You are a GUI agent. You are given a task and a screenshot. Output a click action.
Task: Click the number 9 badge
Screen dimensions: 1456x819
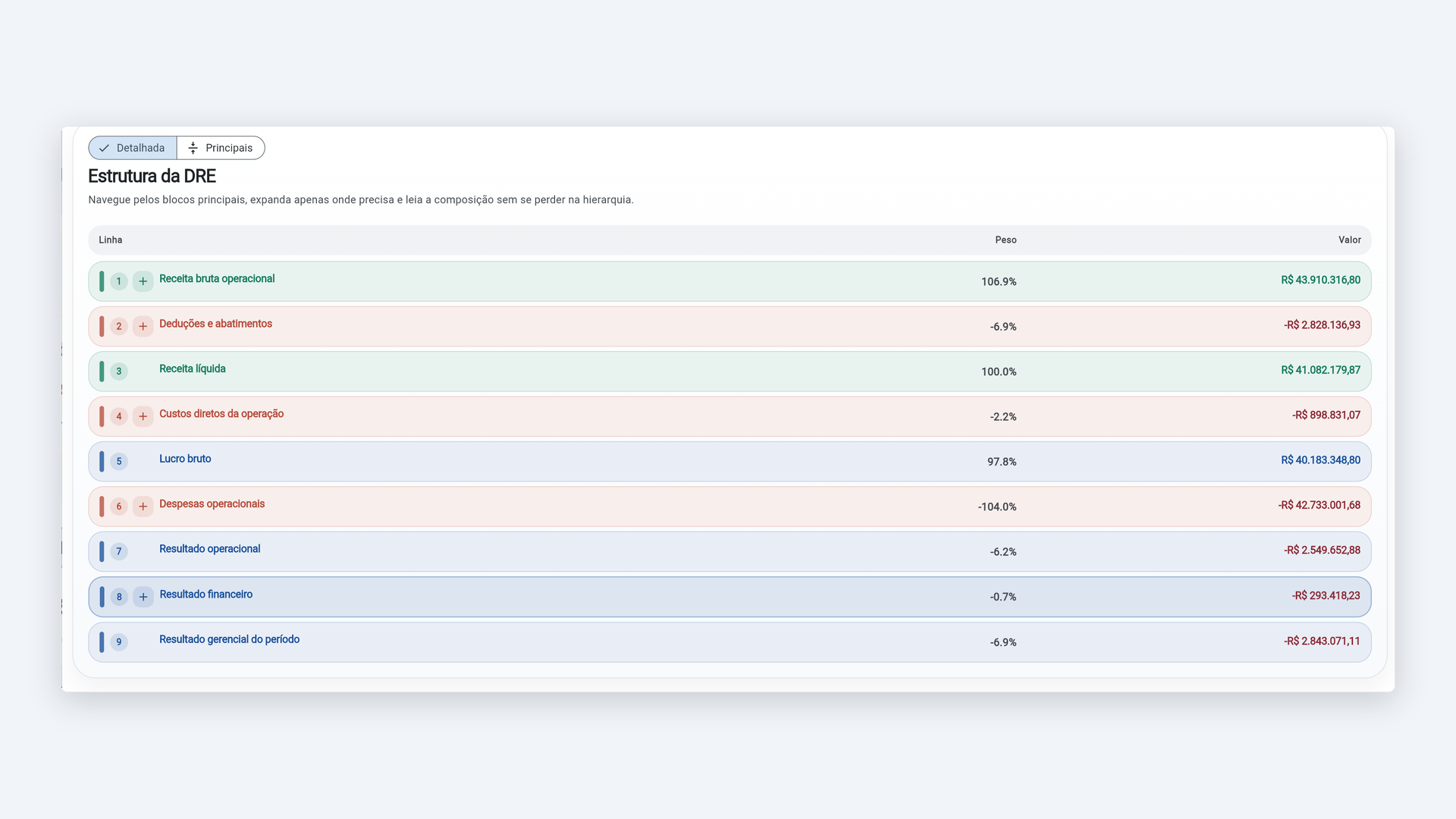(118, 642)
